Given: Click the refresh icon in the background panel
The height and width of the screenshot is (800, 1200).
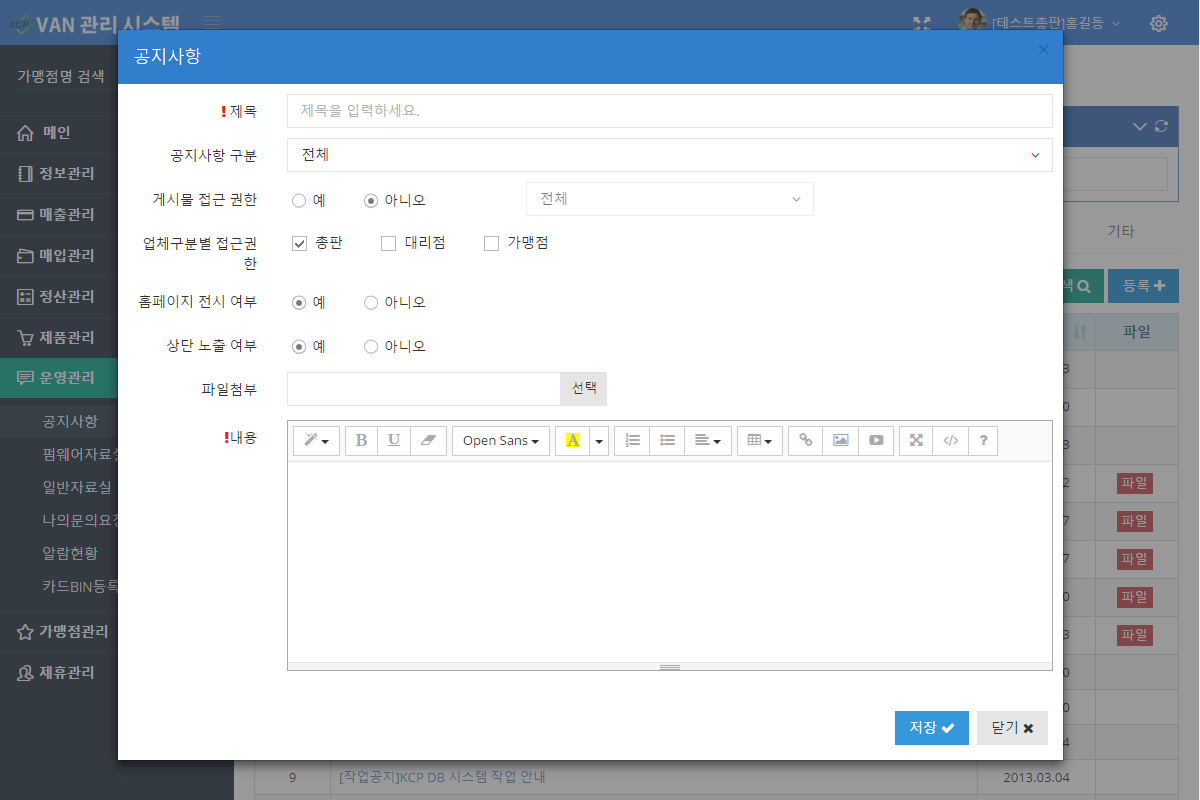Looking at the screenshot, I should point(1161,126).
